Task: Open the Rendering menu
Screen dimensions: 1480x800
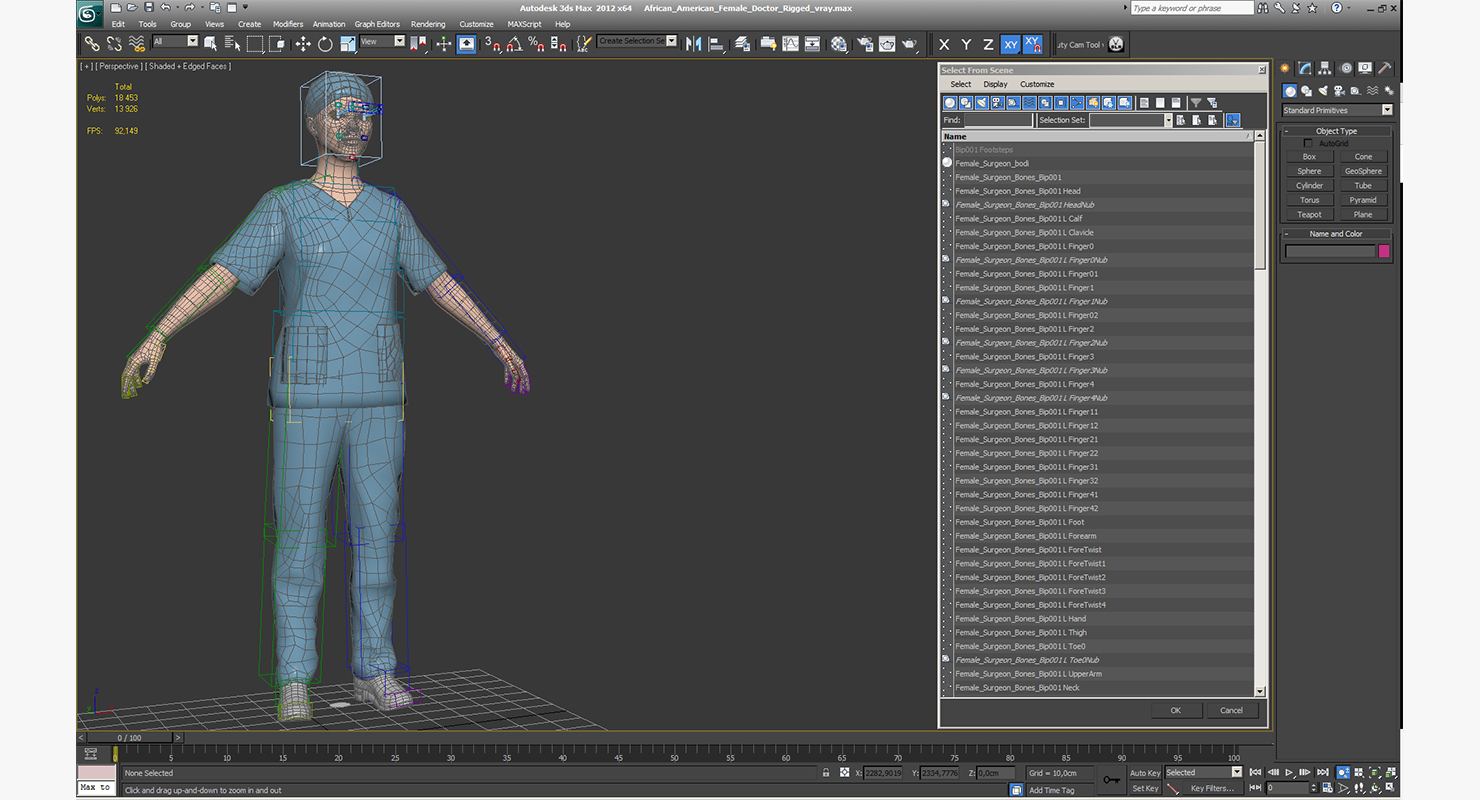Action: coord(428,24)
